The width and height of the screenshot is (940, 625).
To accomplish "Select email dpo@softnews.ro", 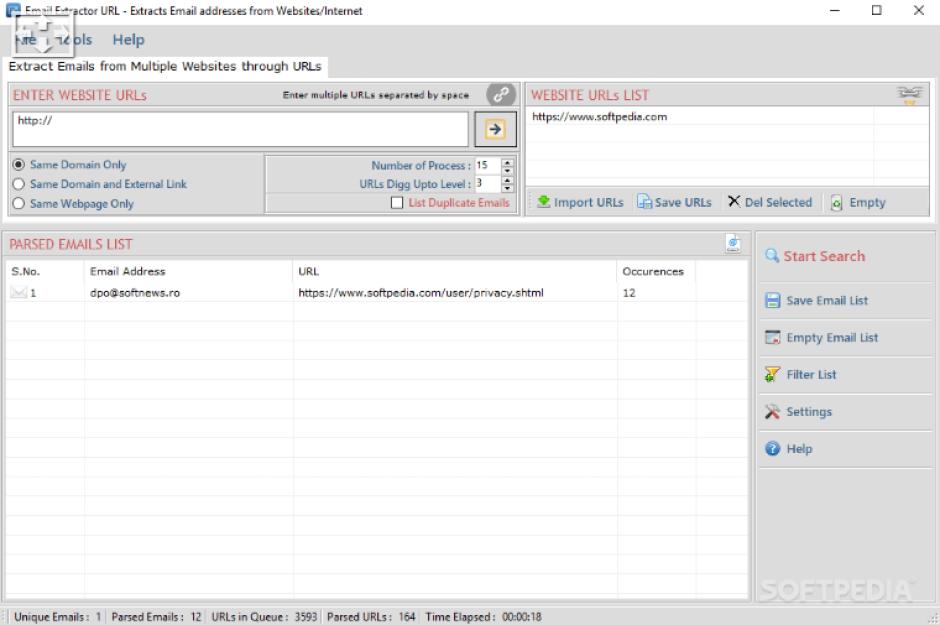I will [x=135, y=293].
